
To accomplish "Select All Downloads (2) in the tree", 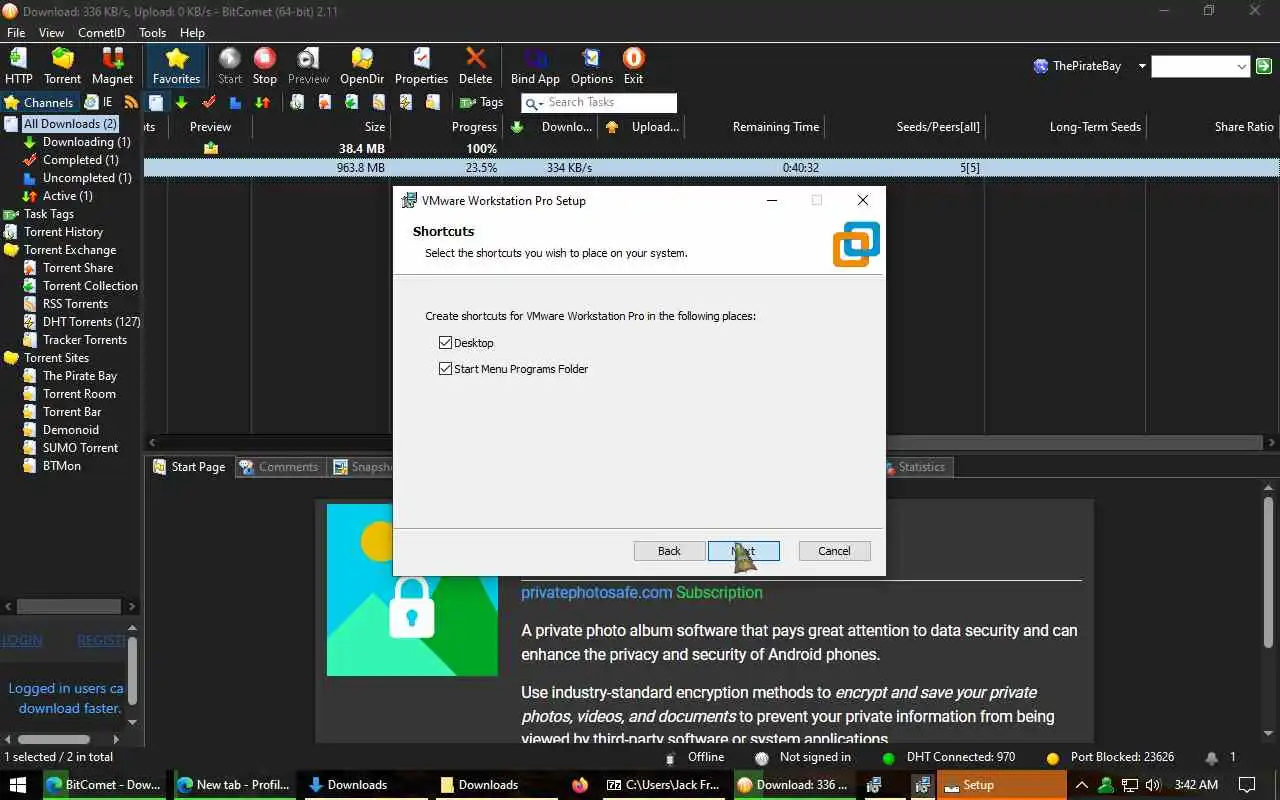I will (x=70, y=124).
